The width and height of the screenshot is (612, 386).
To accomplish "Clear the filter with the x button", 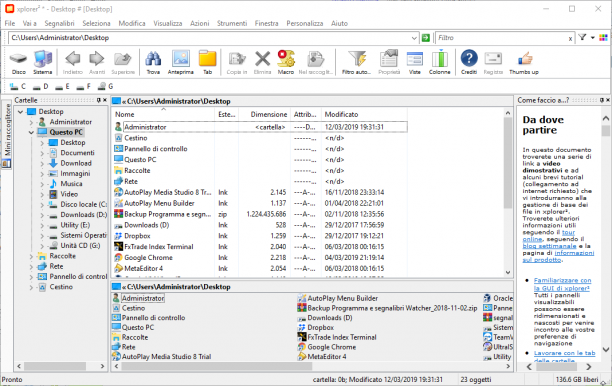I will [570, 38].
